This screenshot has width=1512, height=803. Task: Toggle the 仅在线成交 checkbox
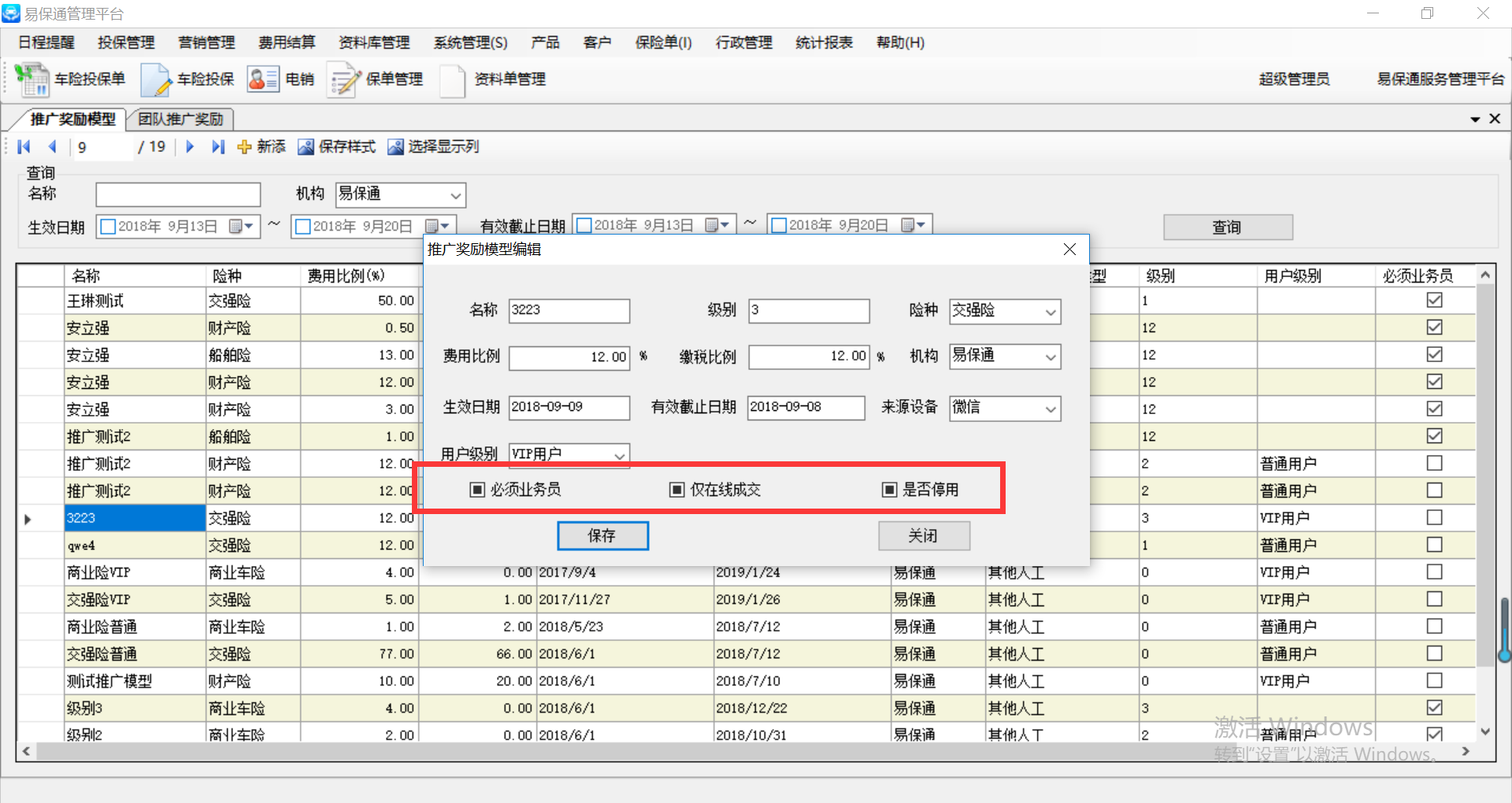click(676, 490)
